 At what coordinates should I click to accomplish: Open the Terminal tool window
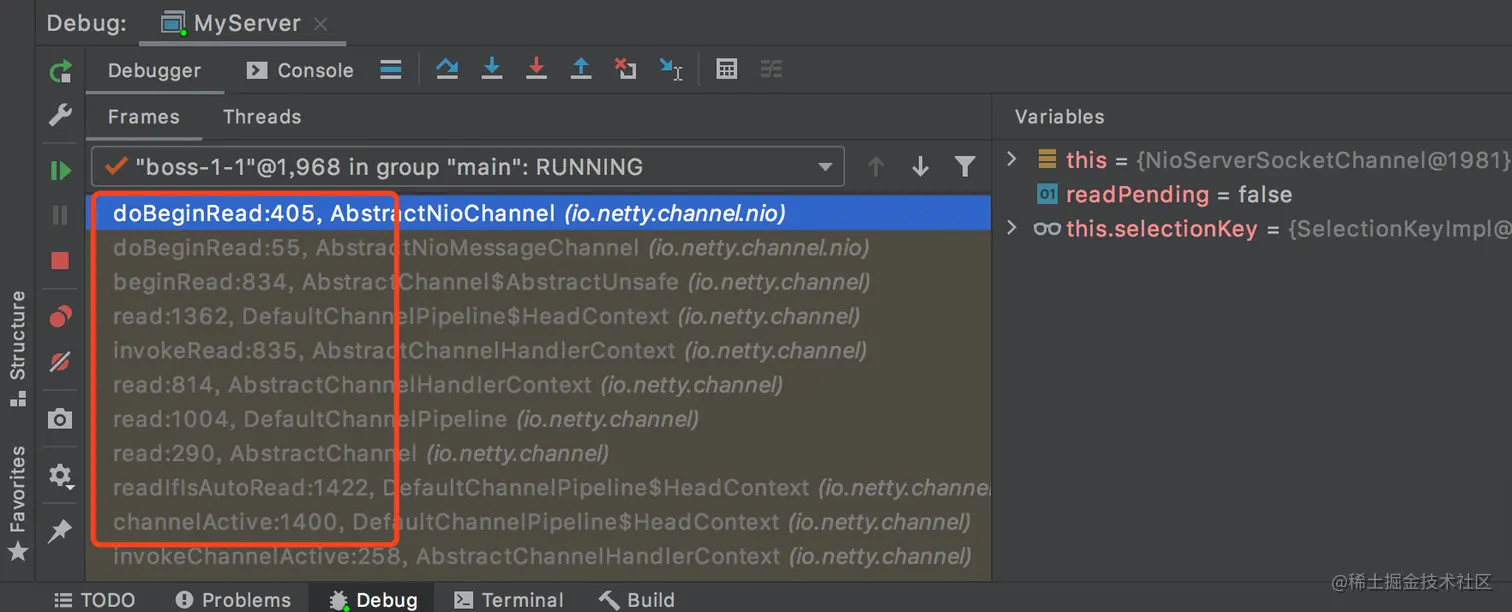click(x=509, y=600)
